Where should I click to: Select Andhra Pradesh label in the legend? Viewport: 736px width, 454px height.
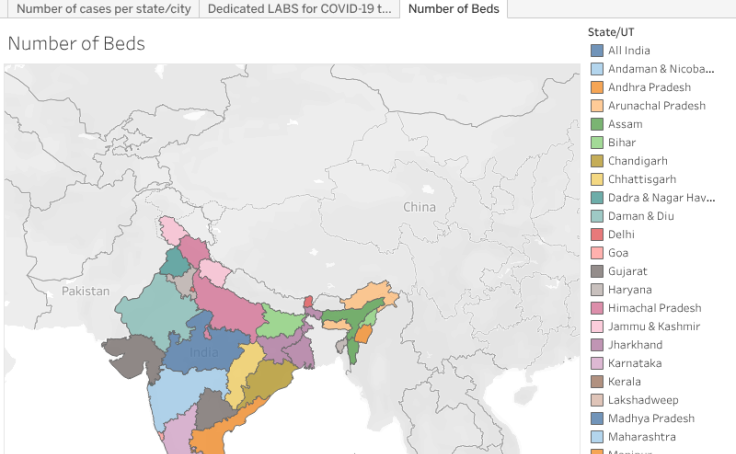tap(648, 88)
